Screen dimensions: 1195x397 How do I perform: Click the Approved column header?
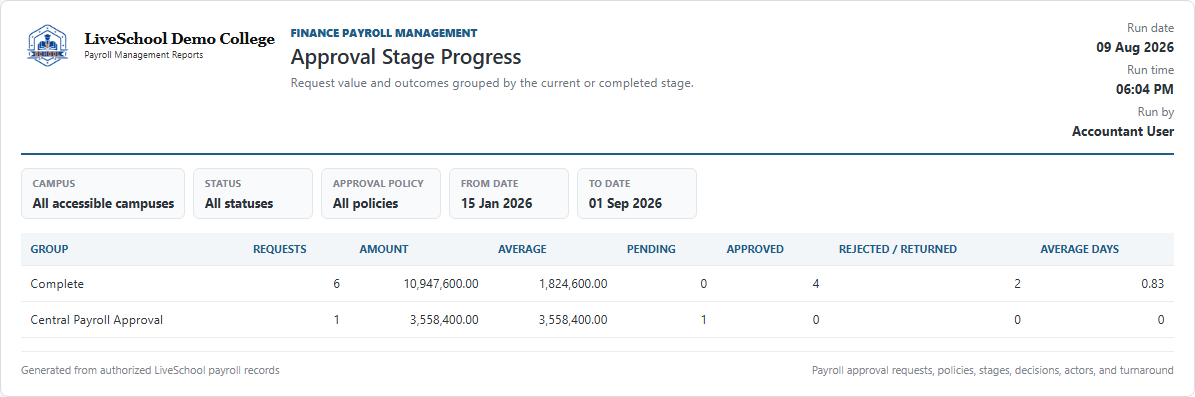pos(755,249)
